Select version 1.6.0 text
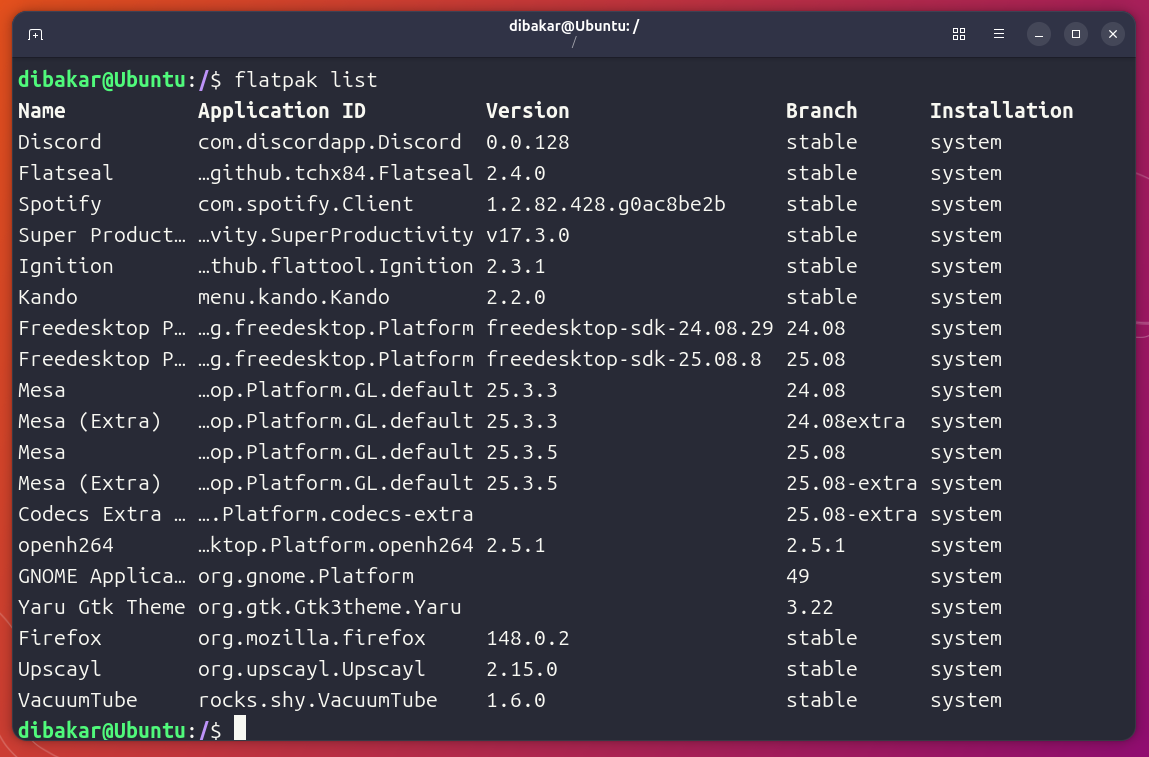Screen dimensions: 1149x757 coord(516,701)
